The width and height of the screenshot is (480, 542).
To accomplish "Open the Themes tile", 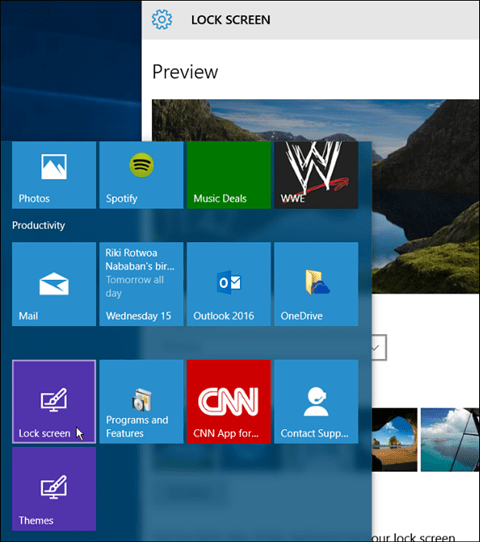I will coord(54,489).
